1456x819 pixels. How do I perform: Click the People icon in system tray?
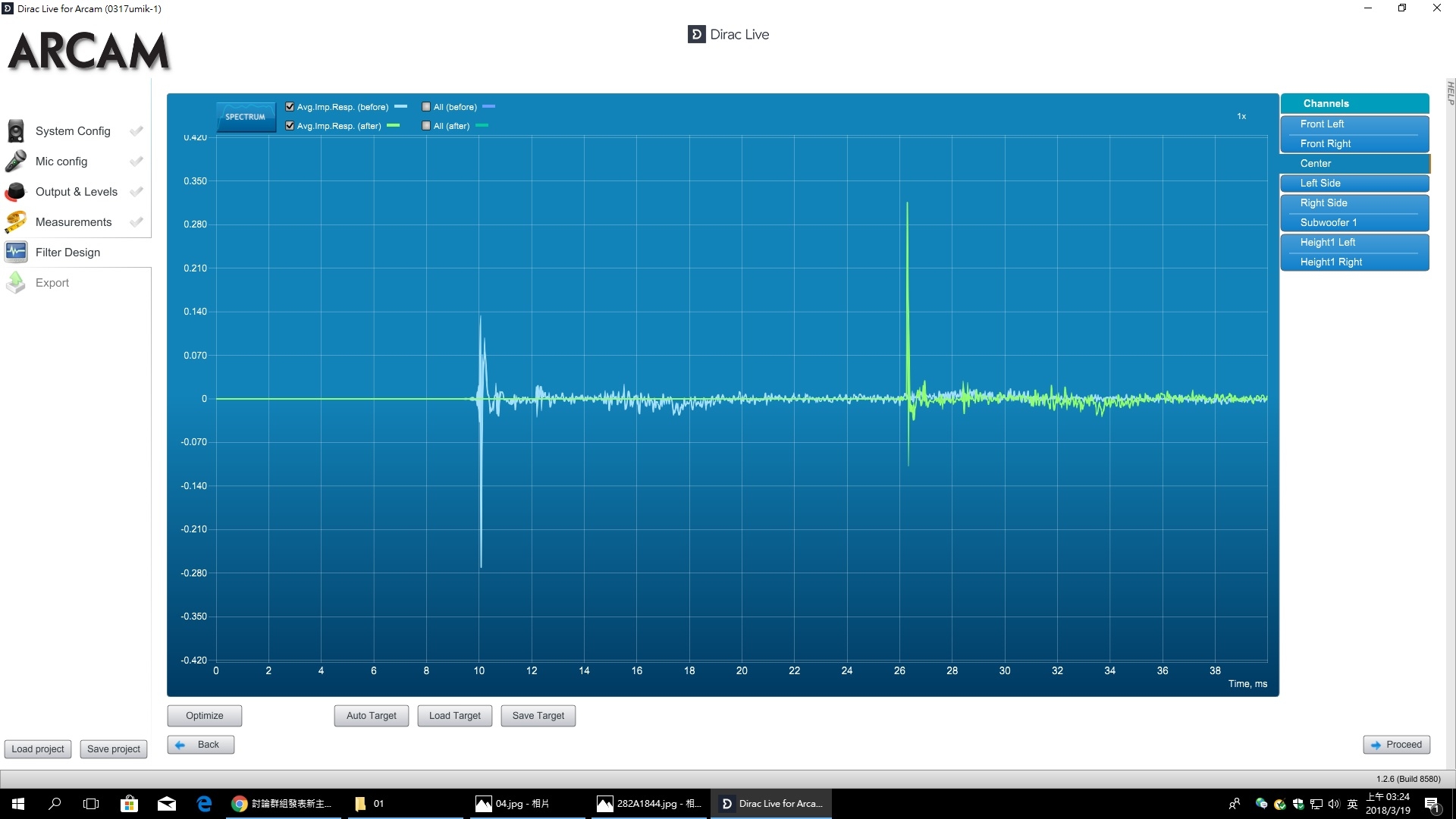point(1235,804)
